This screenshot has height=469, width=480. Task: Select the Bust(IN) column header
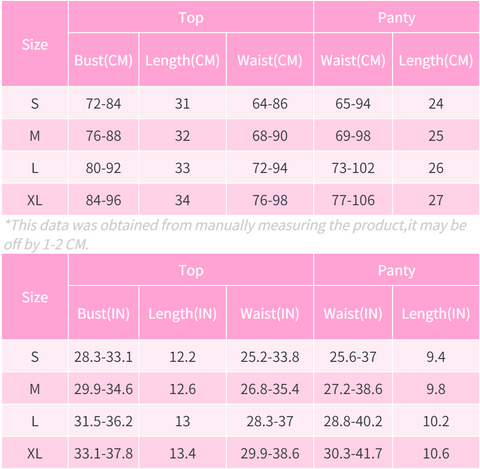tap(103, 313)
